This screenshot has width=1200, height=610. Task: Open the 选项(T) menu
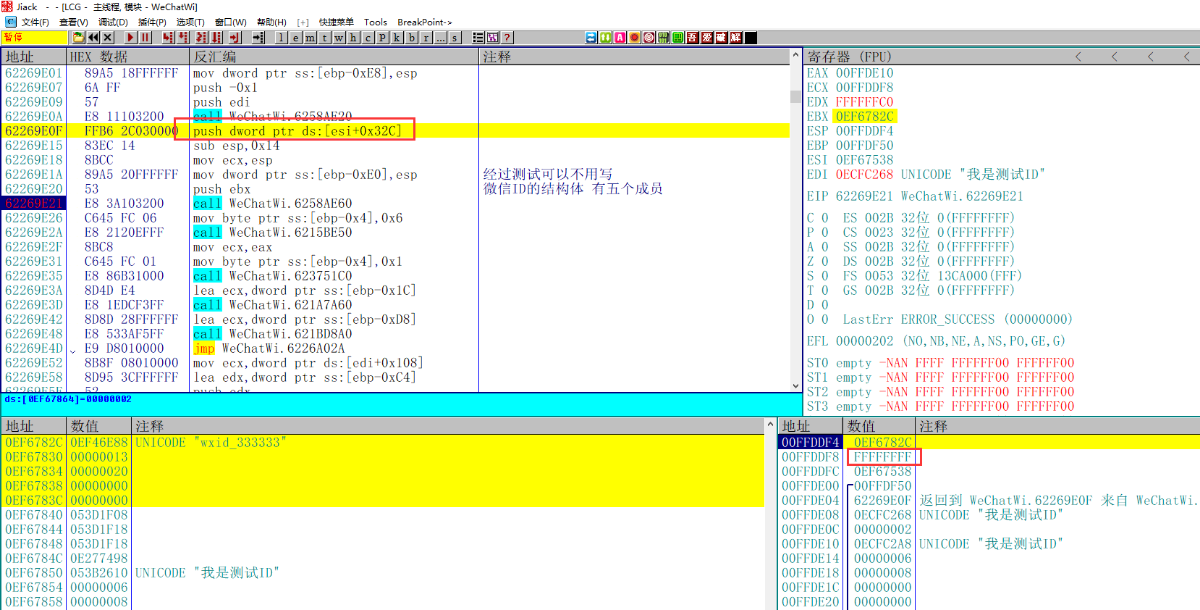point(190,22)
